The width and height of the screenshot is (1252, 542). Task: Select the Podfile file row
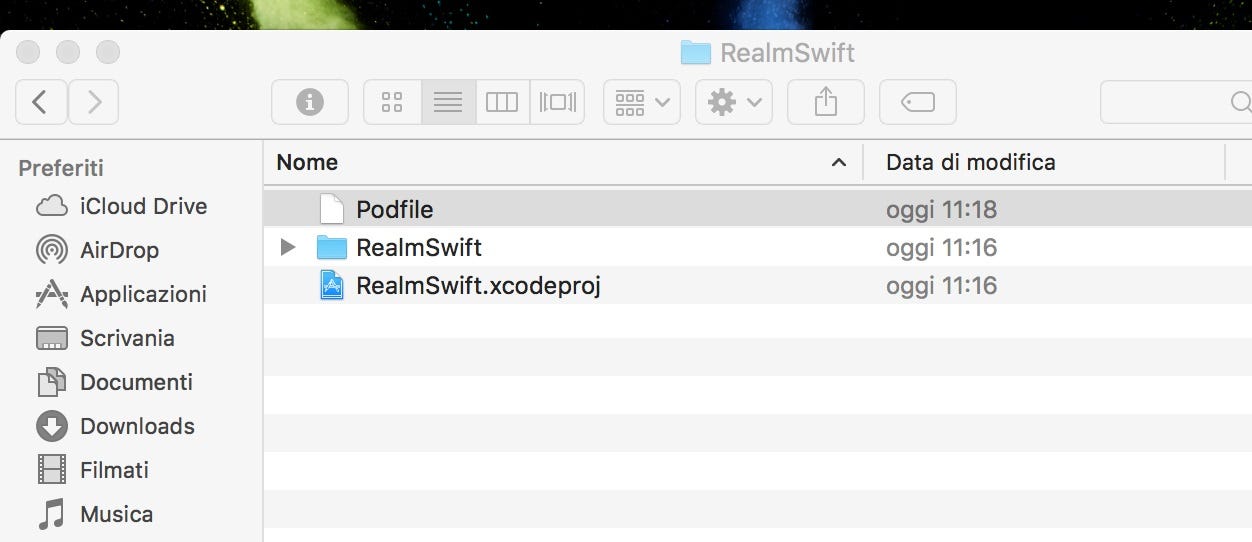click(x=757, y=210)
